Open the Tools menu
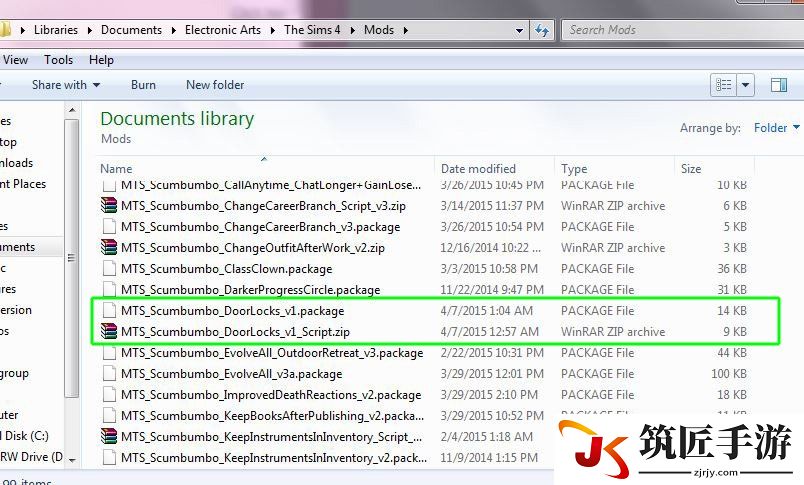This screenshot has height=485, width=804. (x=58, y=60)
